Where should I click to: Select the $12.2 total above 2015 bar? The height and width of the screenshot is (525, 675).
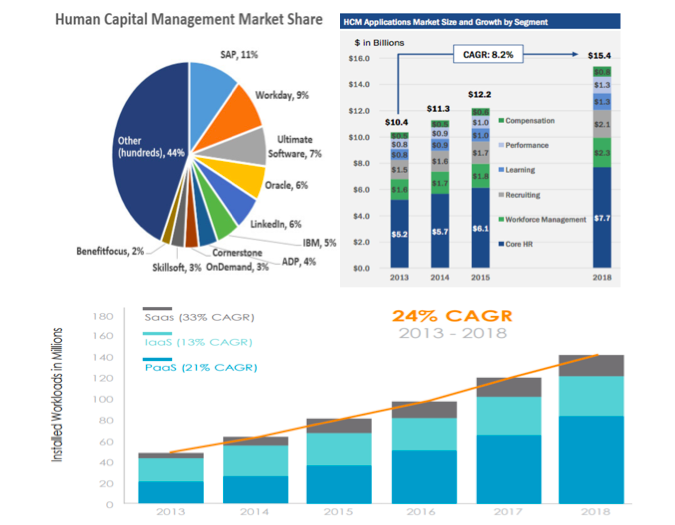click(480, 94)
